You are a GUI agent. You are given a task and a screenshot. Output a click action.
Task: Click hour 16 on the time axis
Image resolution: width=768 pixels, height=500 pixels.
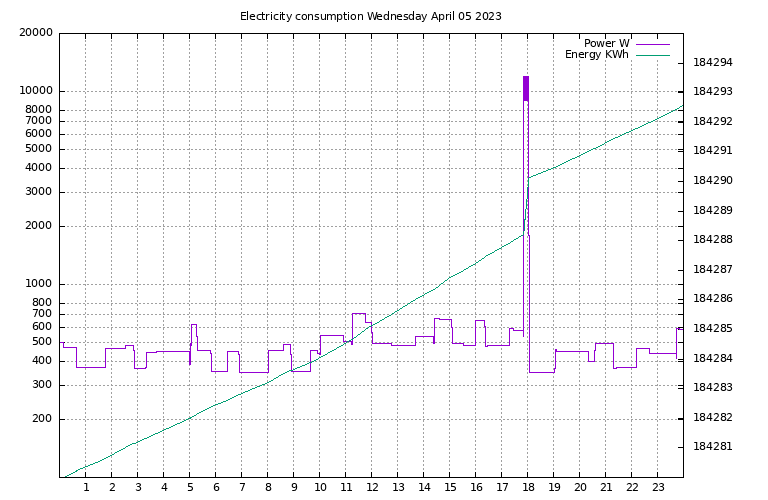point(476,487)
